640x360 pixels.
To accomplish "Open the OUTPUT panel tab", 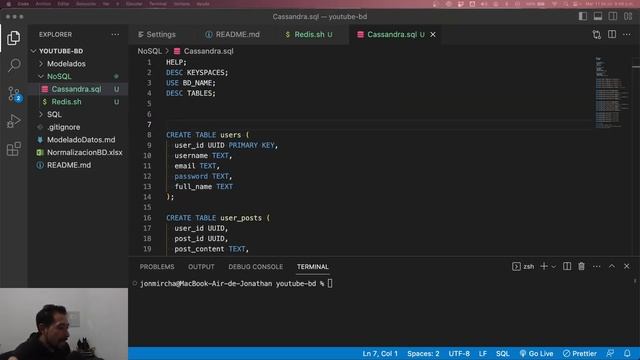I will [201, 267].
